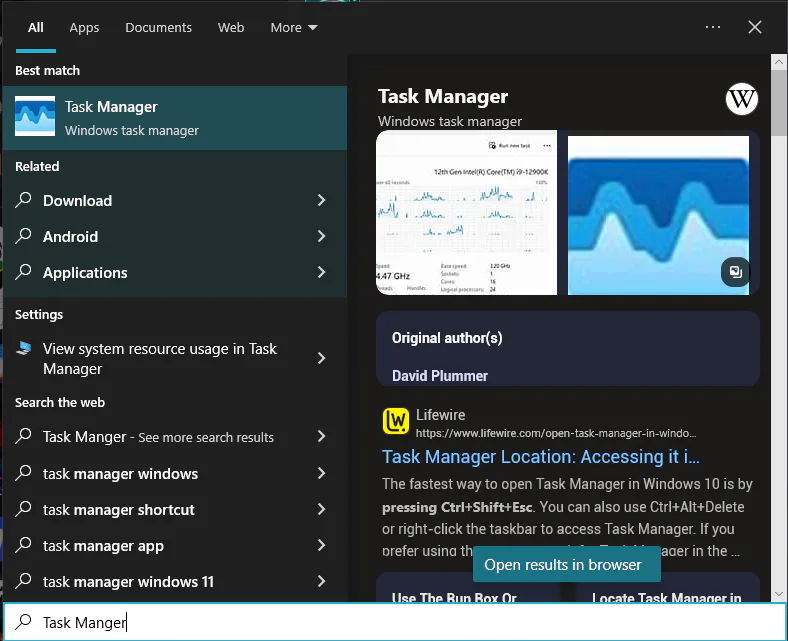Click Open results in browser button

tap(566, 565)
